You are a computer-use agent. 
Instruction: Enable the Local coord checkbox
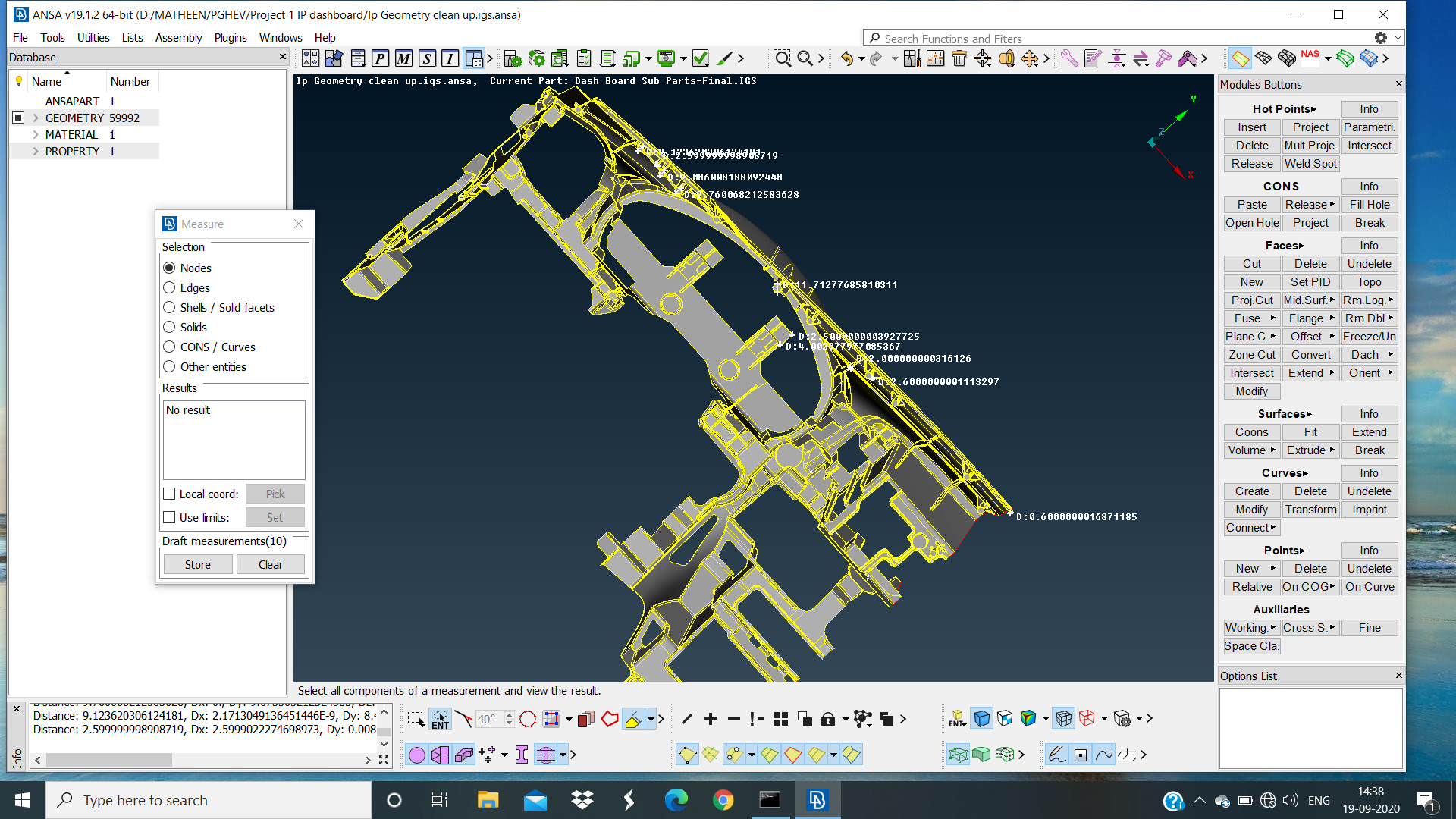(169, 494)
